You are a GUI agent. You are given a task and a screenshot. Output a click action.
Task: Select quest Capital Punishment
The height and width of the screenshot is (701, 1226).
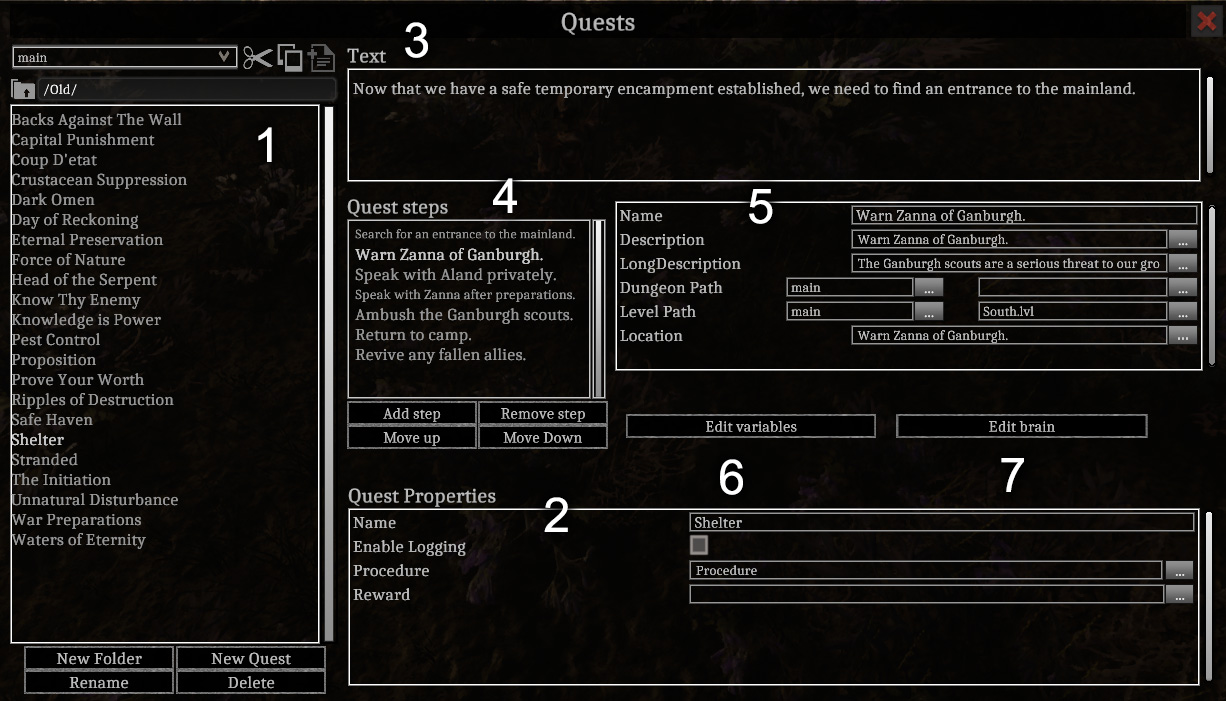(83, 140)
